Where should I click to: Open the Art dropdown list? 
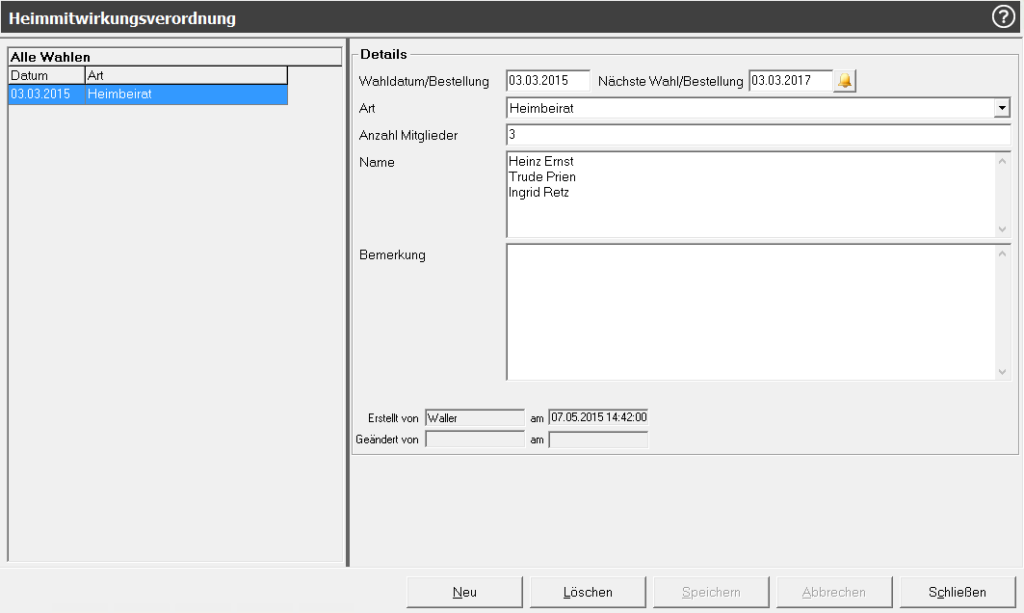[x=1002, y=108]
